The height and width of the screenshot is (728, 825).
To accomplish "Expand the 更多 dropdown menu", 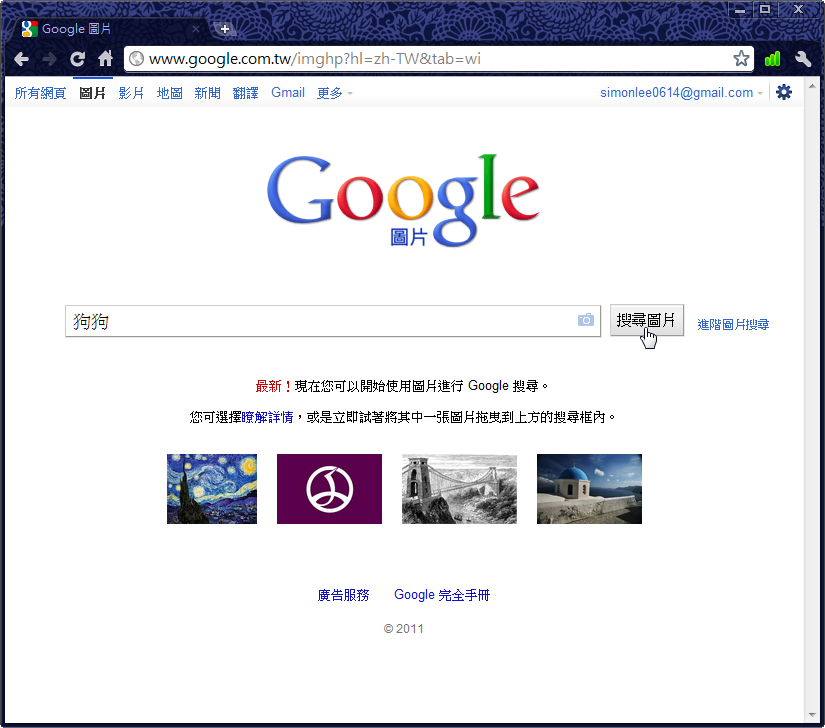I will tap(335, 93).
